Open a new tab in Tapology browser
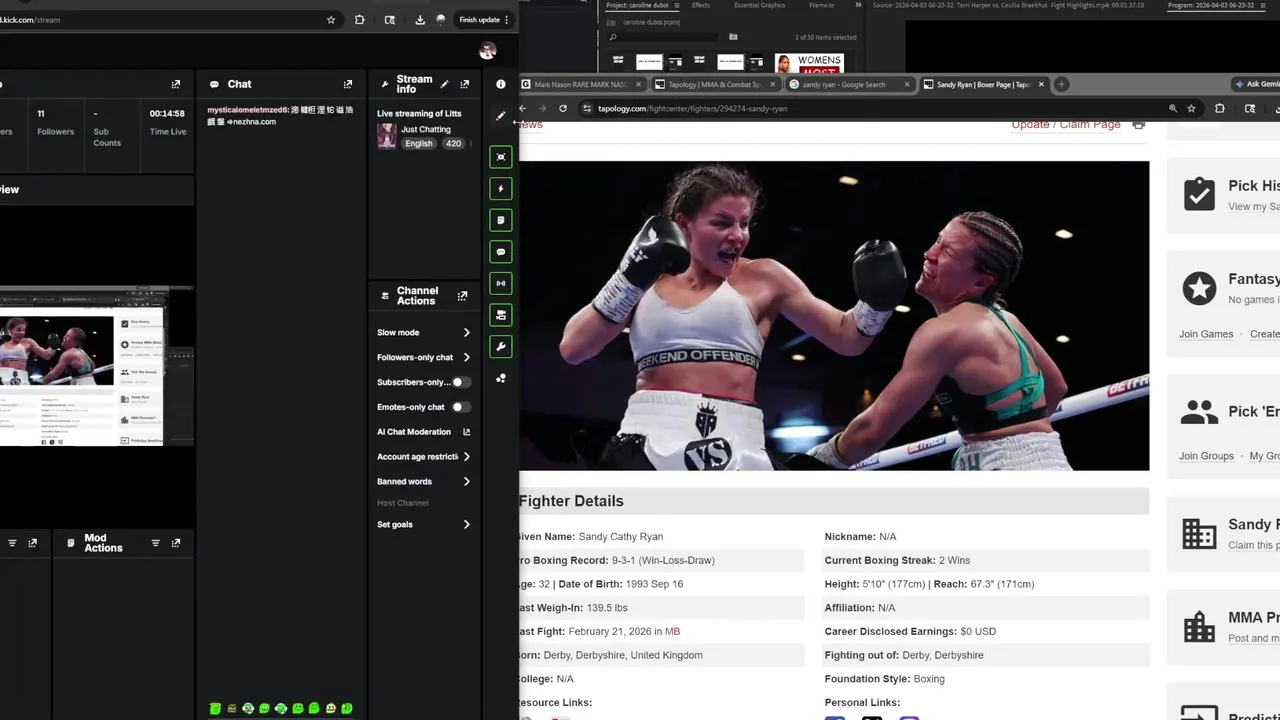Screen dimensions: 1280x720 [x=1061, y=84]
